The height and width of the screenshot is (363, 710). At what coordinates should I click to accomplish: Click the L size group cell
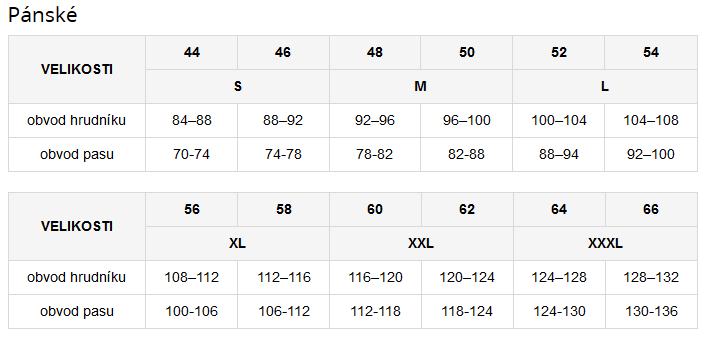tap(605, 86)
